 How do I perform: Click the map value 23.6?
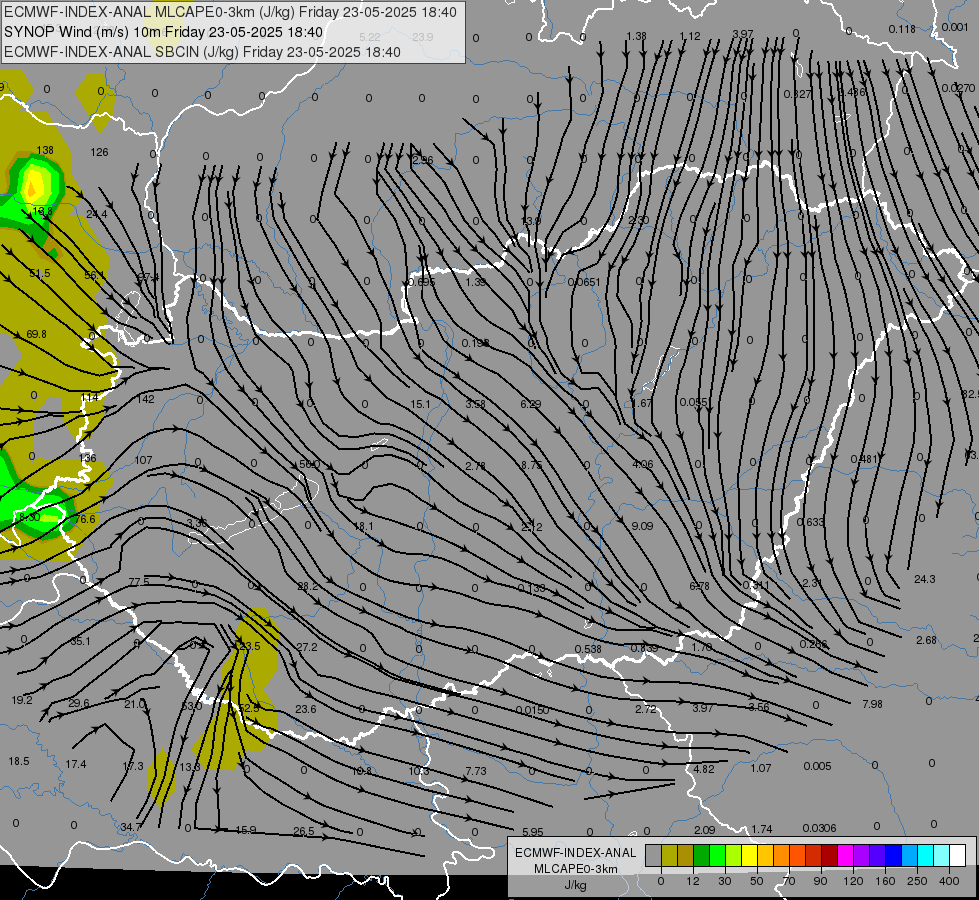(x=306, y=709)
